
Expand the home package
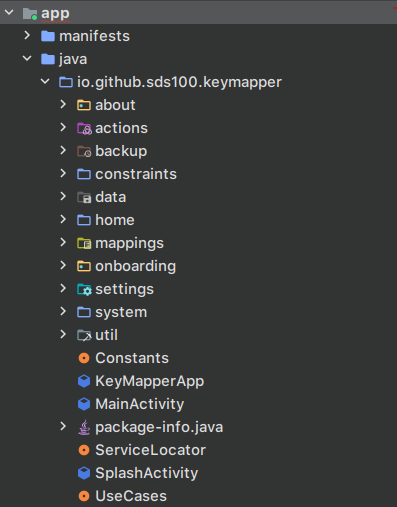(63, 219)
